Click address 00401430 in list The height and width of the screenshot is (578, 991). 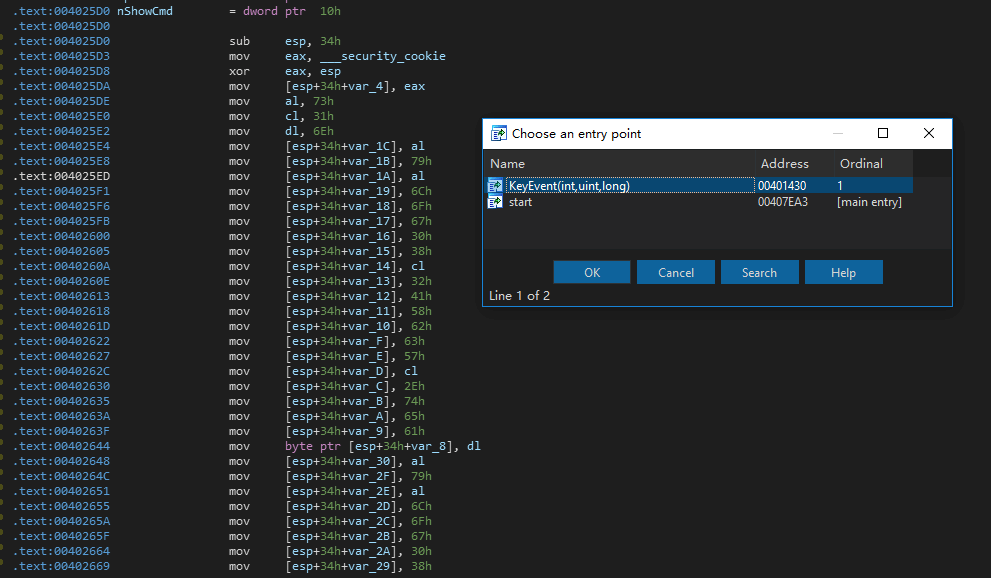click(x=782, y=186)
